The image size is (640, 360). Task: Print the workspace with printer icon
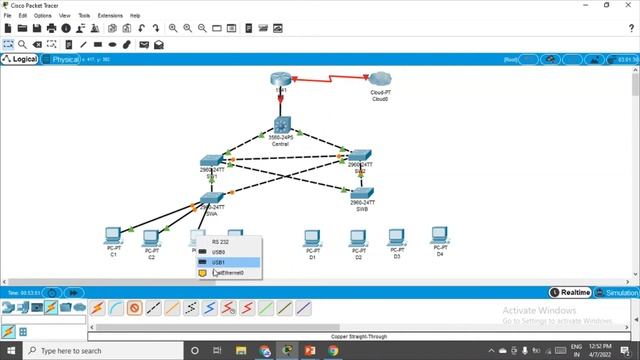(51, 28)
